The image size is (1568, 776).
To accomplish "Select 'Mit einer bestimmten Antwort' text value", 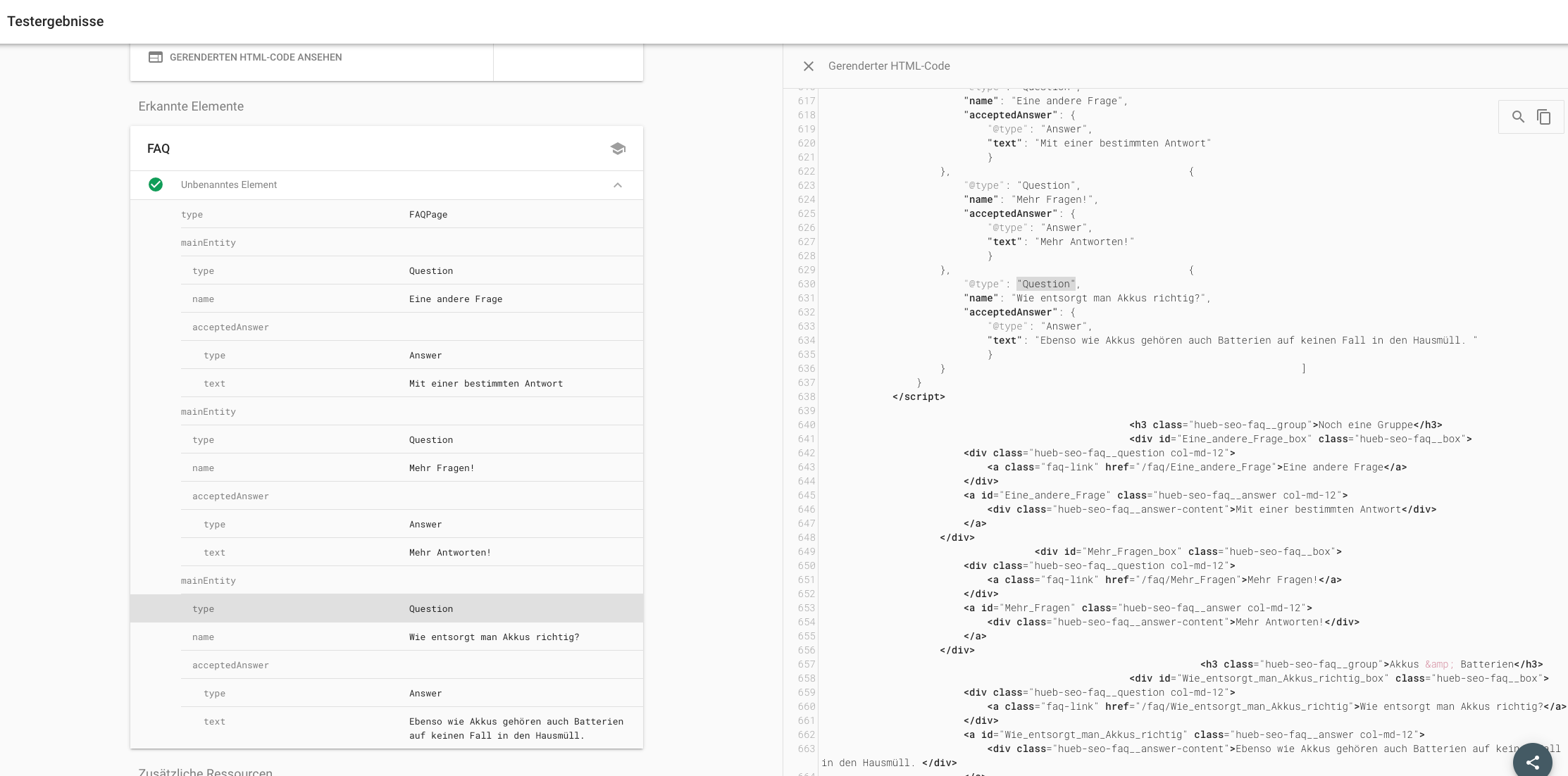I will pyautogui.click(x=486, y=384).
